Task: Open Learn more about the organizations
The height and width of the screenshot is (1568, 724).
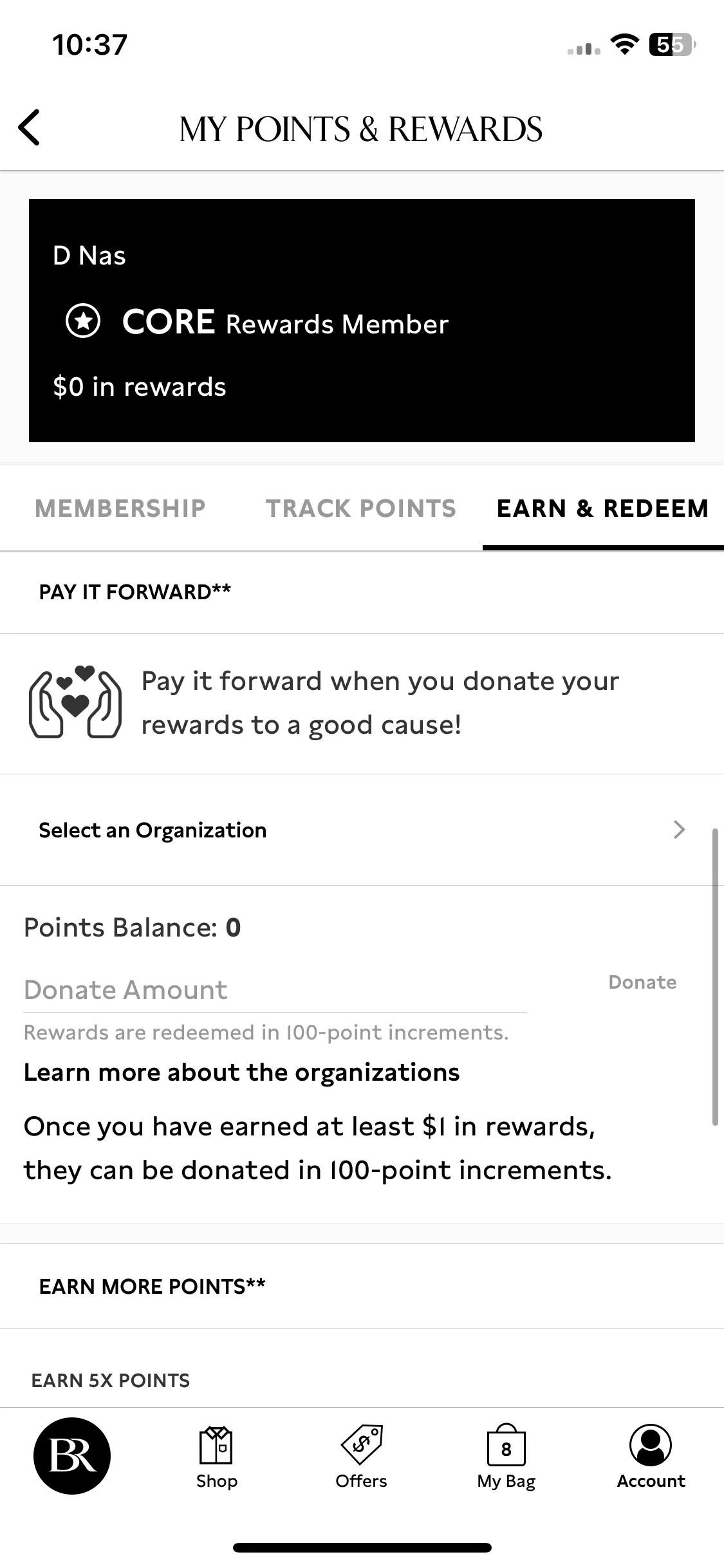Action: pyautogui.click(x=242, y=1072)
